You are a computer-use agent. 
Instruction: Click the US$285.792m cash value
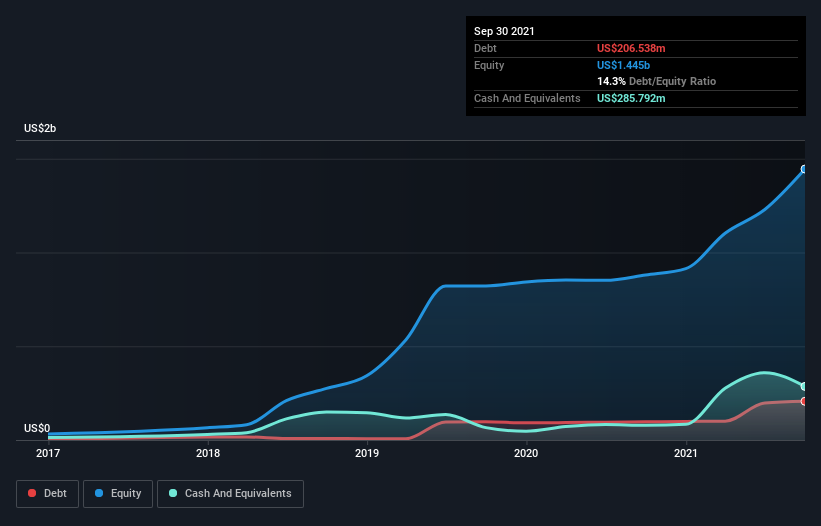point(631,98)
